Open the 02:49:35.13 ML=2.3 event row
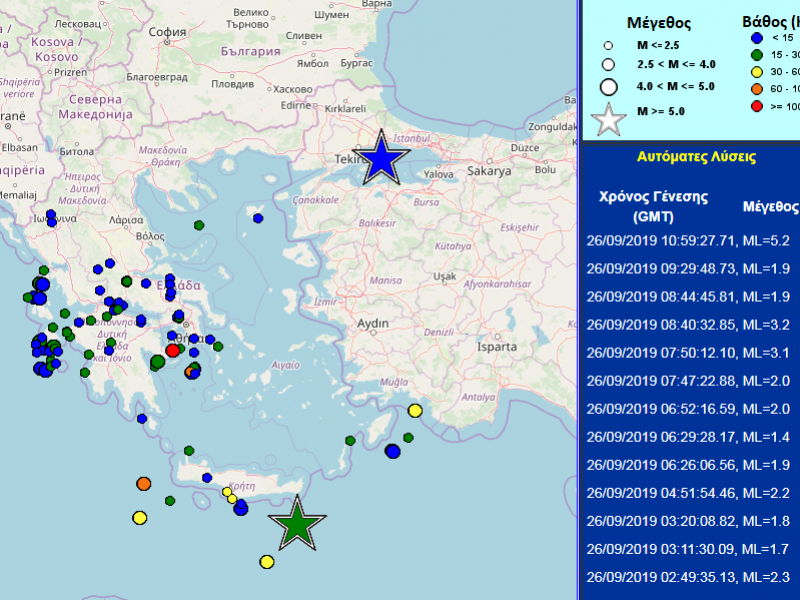The image size is (800, 600). click(x=688, y=576)
